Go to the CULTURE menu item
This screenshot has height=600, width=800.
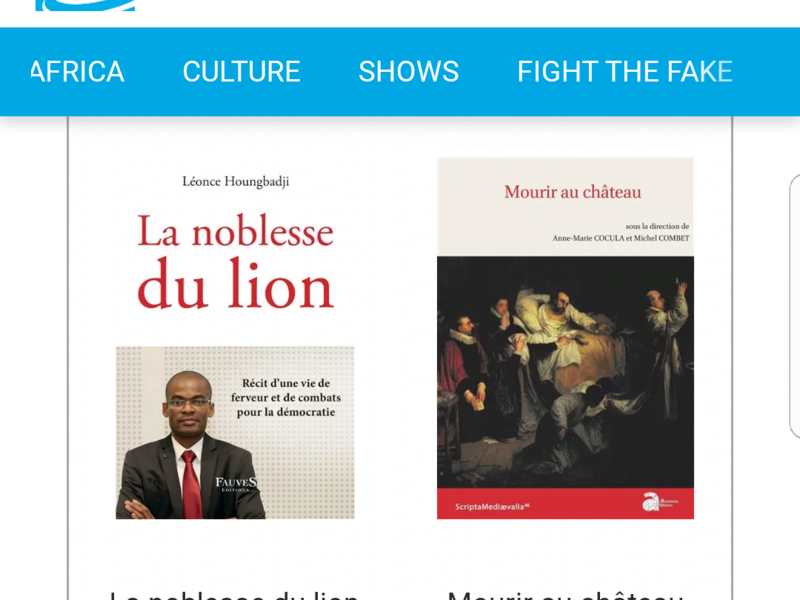pos(241,71)
